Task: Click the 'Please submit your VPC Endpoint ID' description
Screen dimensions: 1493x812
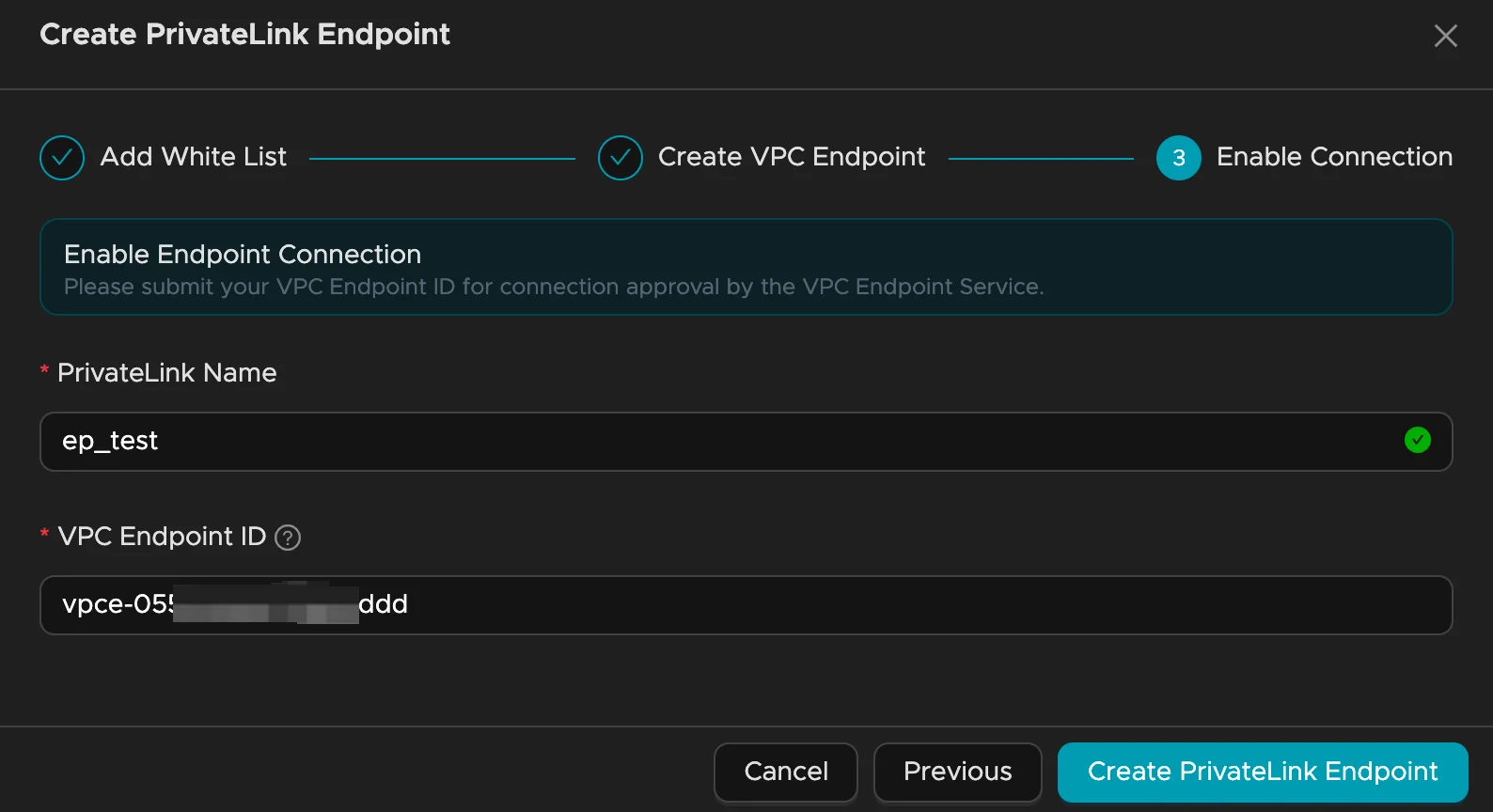Action: click(553, 287)
